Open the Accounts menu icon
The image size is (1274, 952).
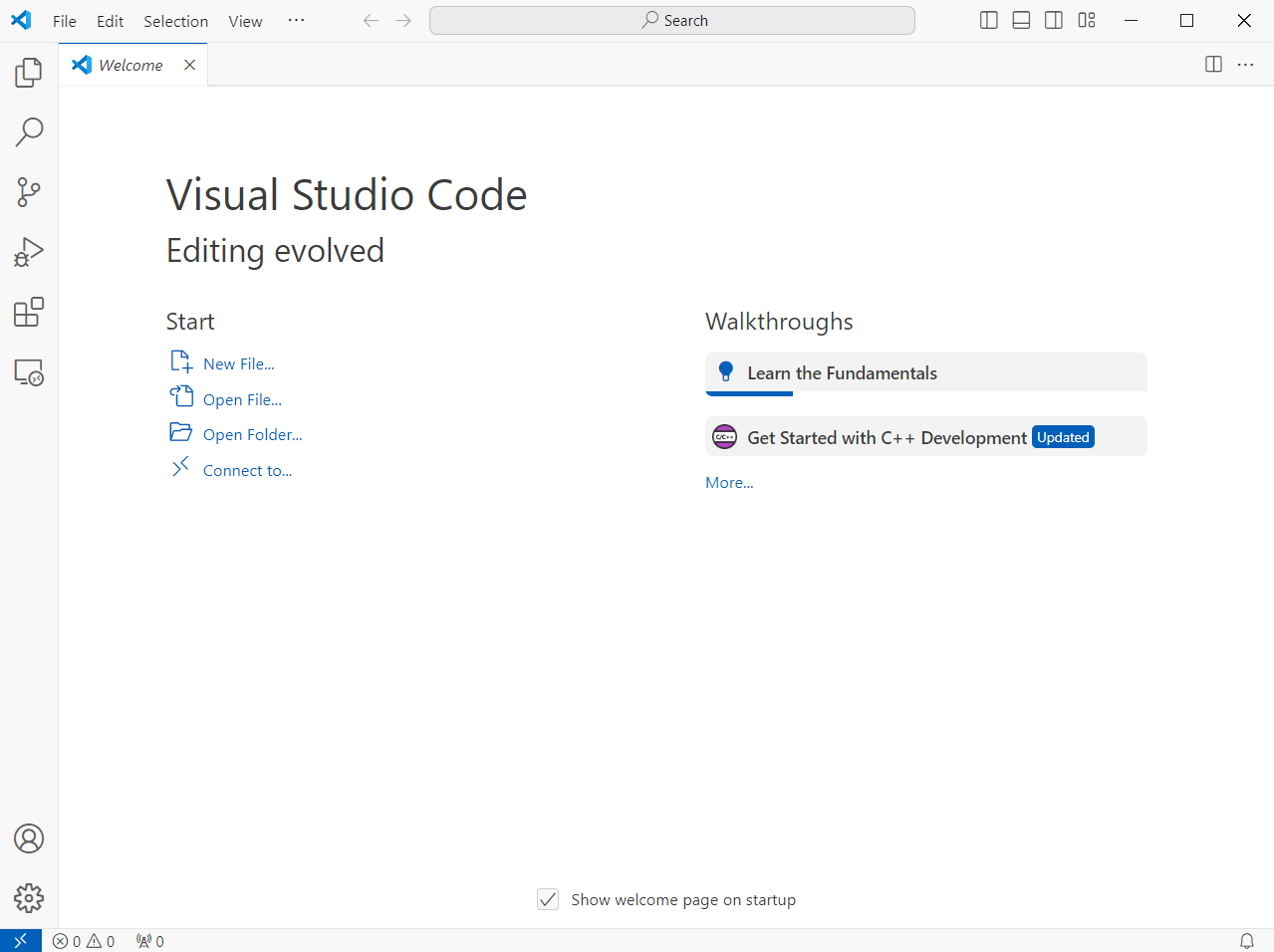coord(29,838)
